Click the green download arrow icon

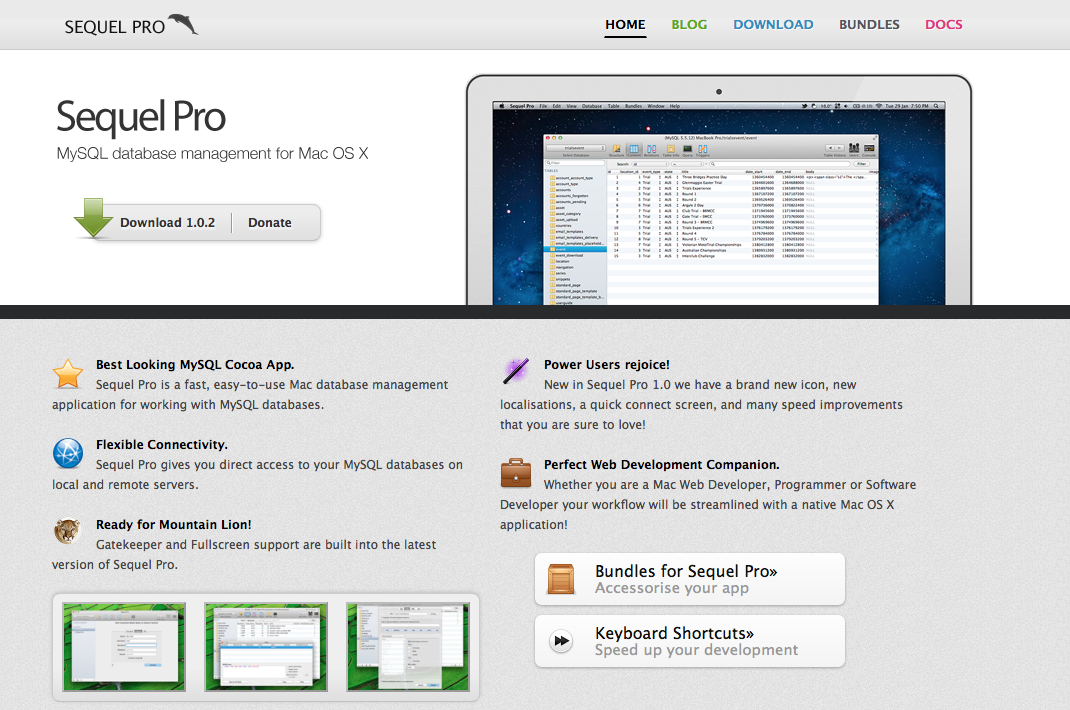point(93,219)
